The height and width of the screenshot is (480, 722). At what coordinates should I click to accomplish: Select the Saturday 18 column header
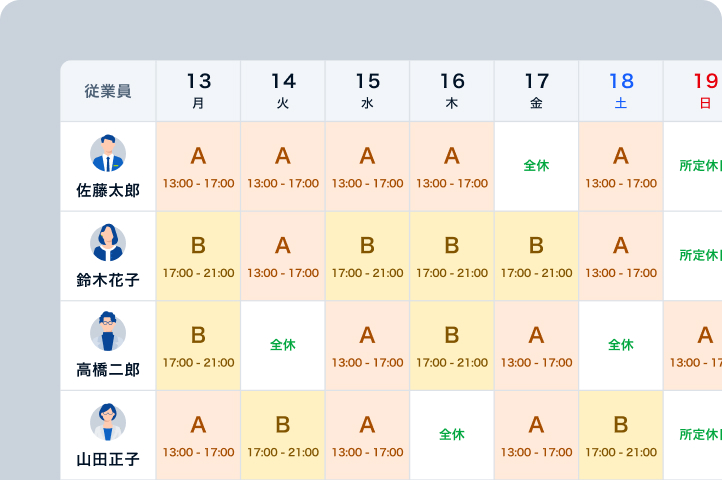coord(620,90)
